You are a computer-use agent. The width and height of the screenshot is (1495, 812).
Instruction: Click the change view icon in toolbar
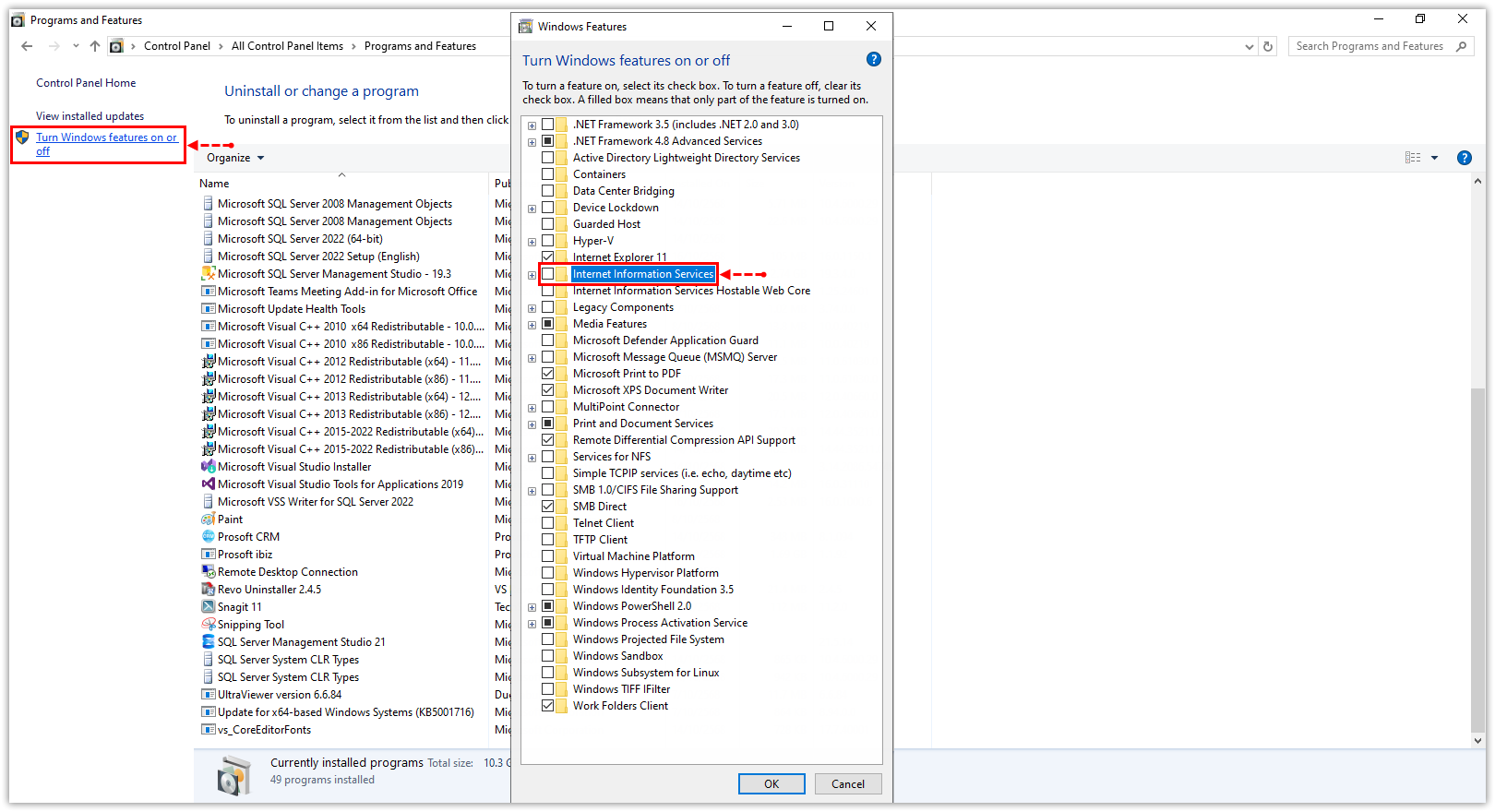(1413, 158)
